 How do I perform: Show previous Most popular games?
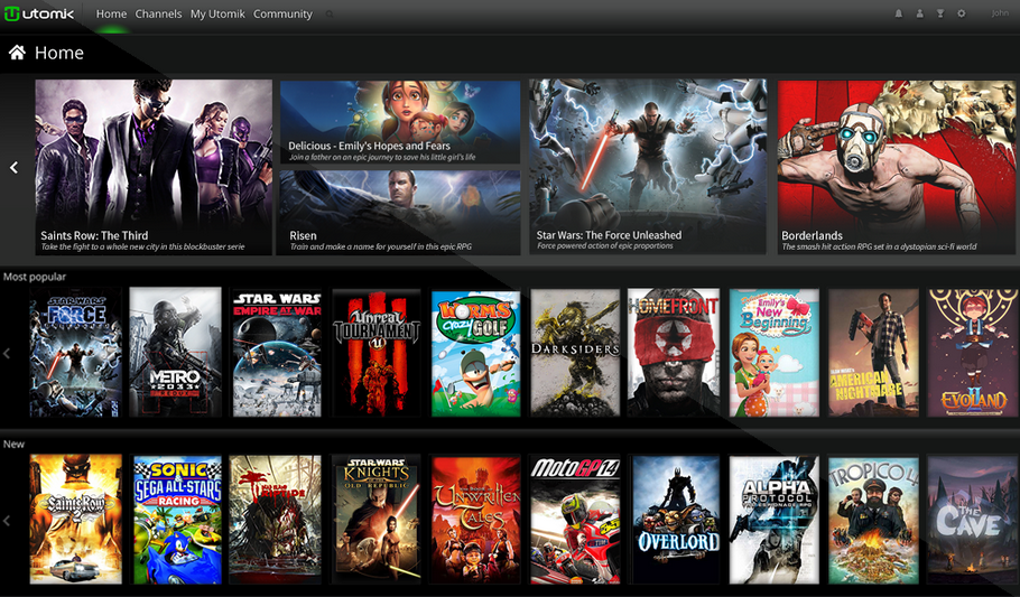point(7,353)
